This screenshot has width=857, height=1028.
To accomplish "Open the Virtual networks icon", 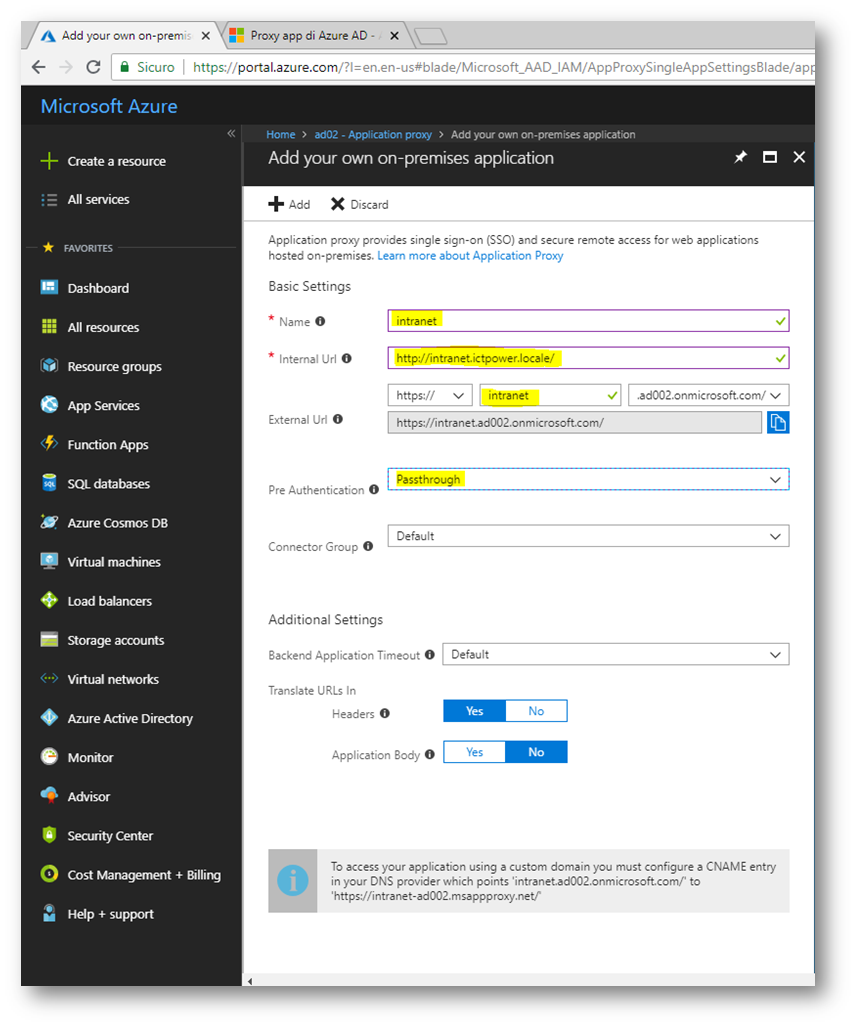I will click(49, 678).
